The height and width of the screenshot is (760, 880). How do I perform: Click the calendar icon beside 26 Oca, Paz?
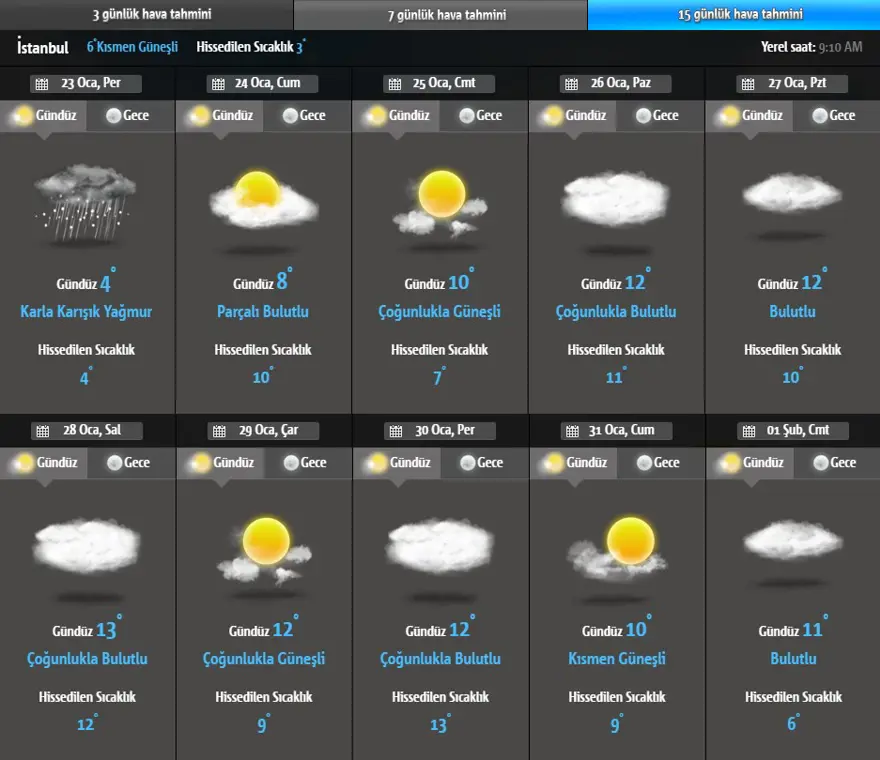tap(571, 84)
